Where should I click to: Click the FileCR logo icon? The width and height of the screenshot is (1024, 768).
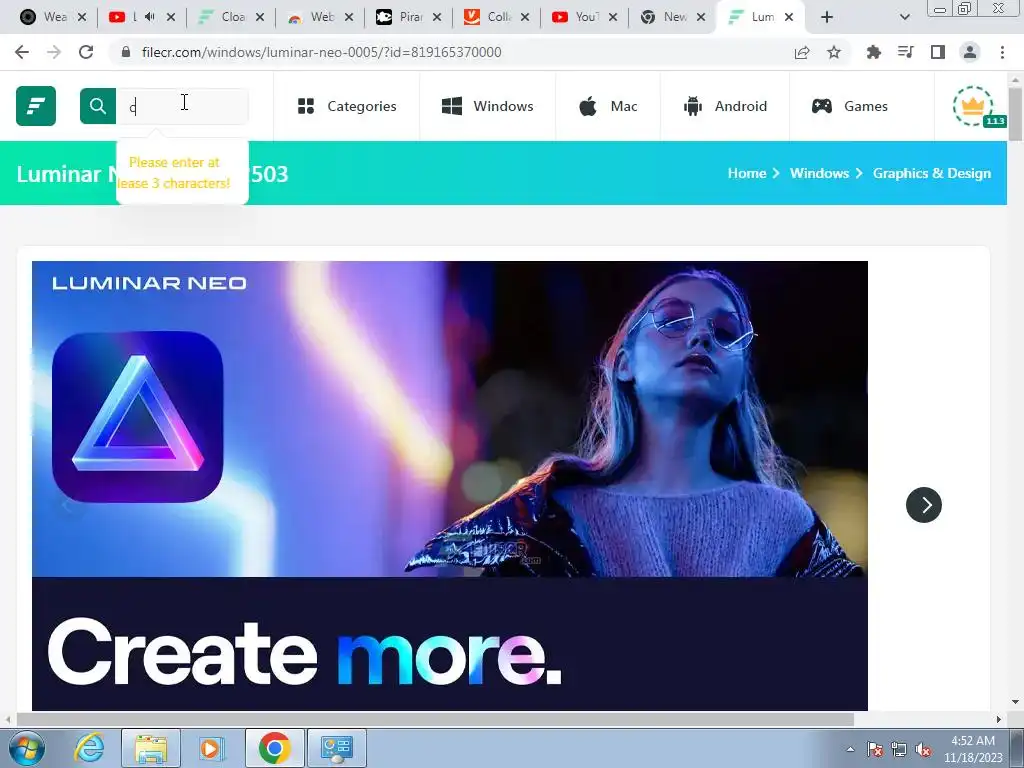pos(36,106)
